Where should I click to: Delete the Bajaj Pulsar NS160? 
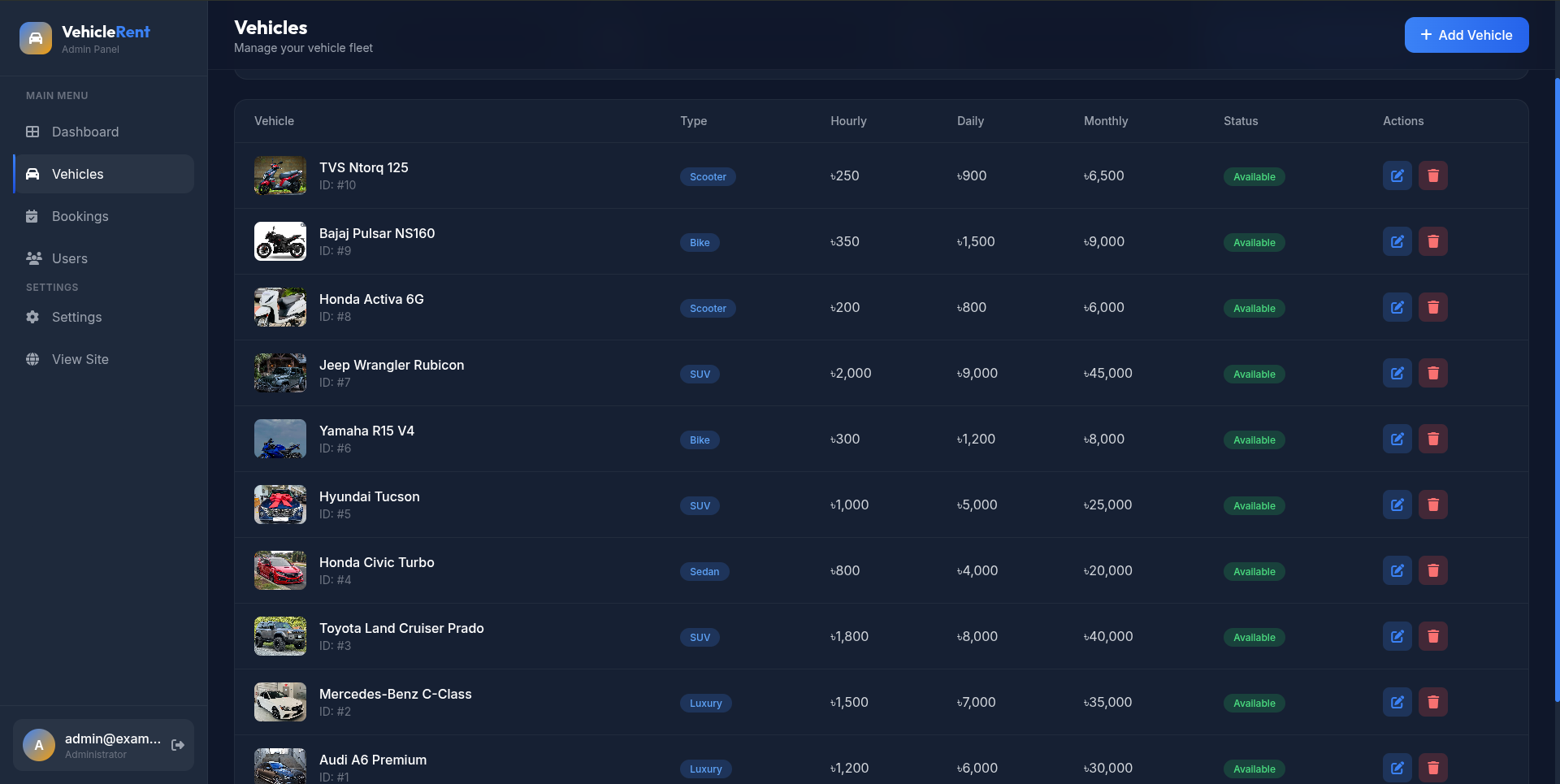(1432, 241)
